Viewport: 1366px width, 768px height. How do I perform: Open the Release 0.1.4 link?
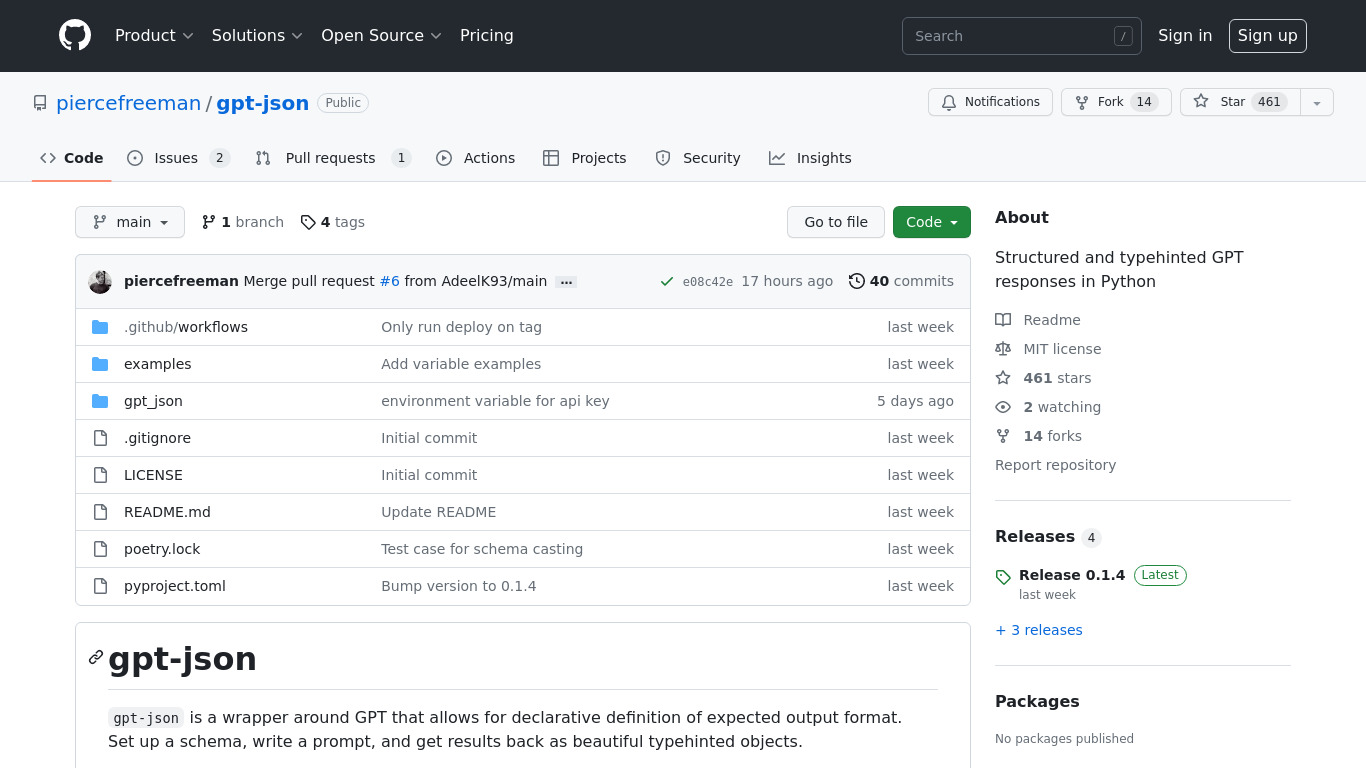pos(1072,575)
